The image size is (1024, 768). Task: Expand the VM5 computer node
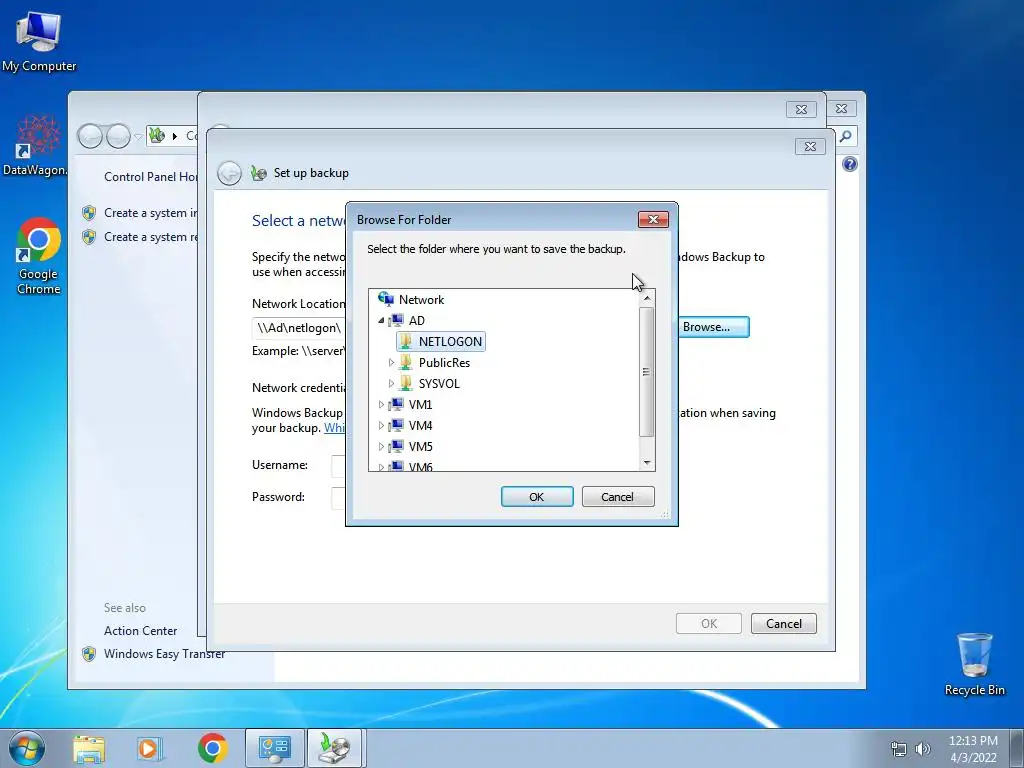(x=381, y=446)
